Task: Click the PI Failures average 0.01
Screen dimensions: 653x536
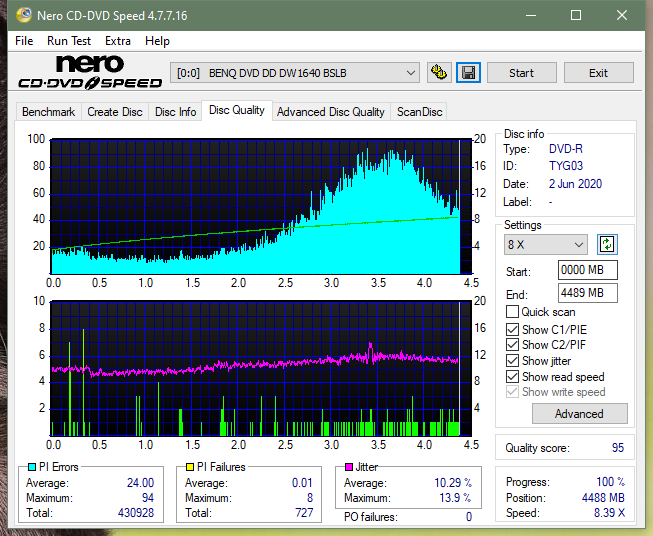Action: click(x=302, y=483)
